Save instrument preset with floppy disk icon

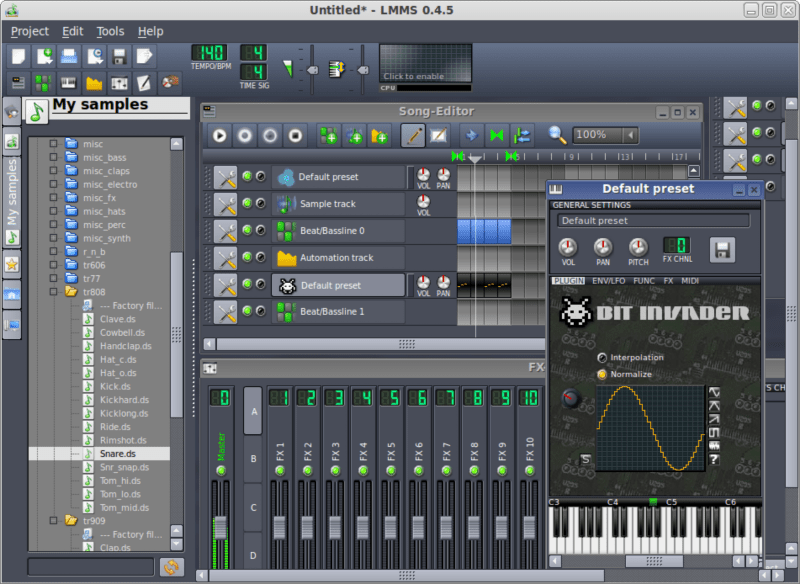pos(722,250)
